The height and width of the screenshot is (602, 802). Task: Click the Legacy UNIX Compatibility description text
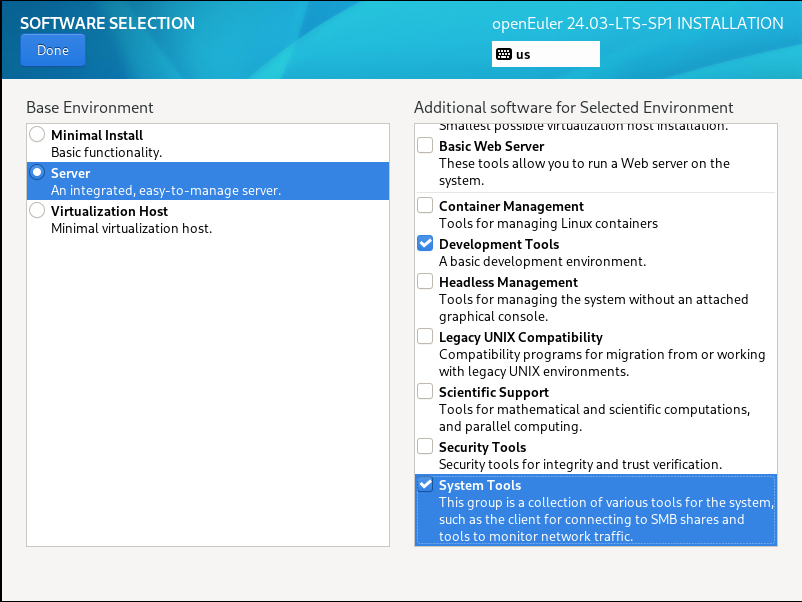click(601, 363)
